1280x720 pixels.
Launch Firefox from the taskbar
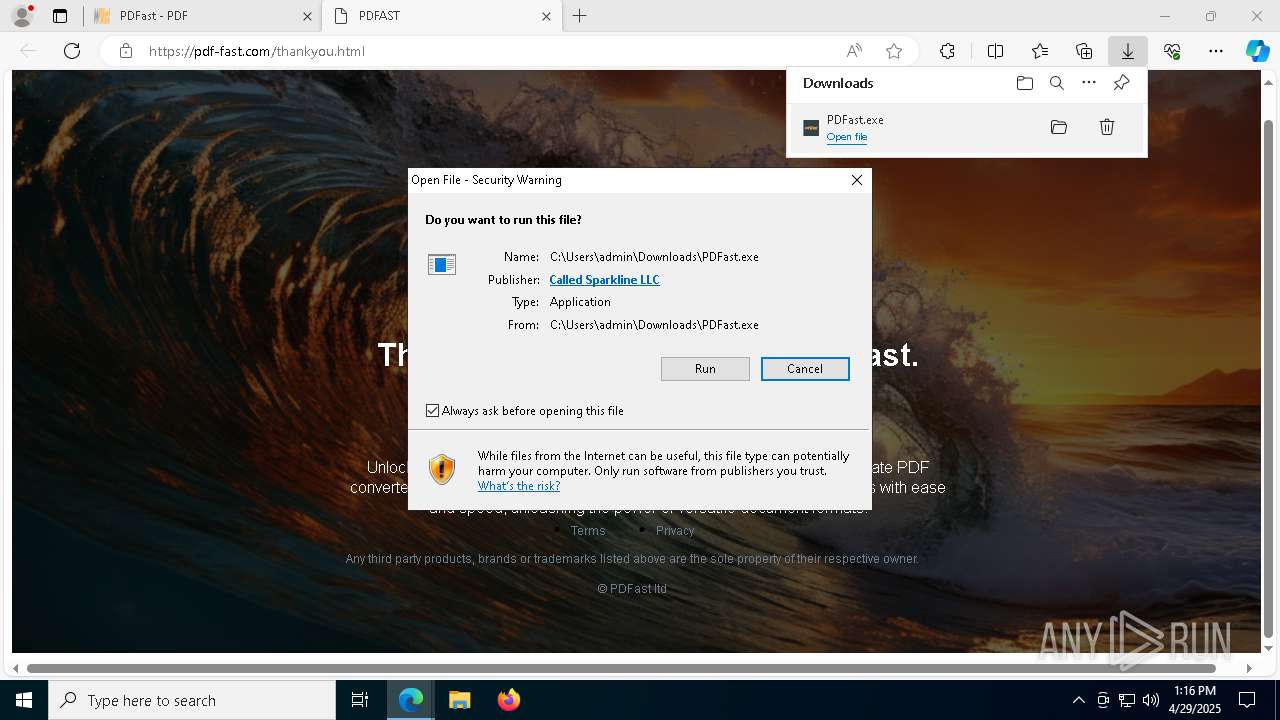click(x=508, y=700)
